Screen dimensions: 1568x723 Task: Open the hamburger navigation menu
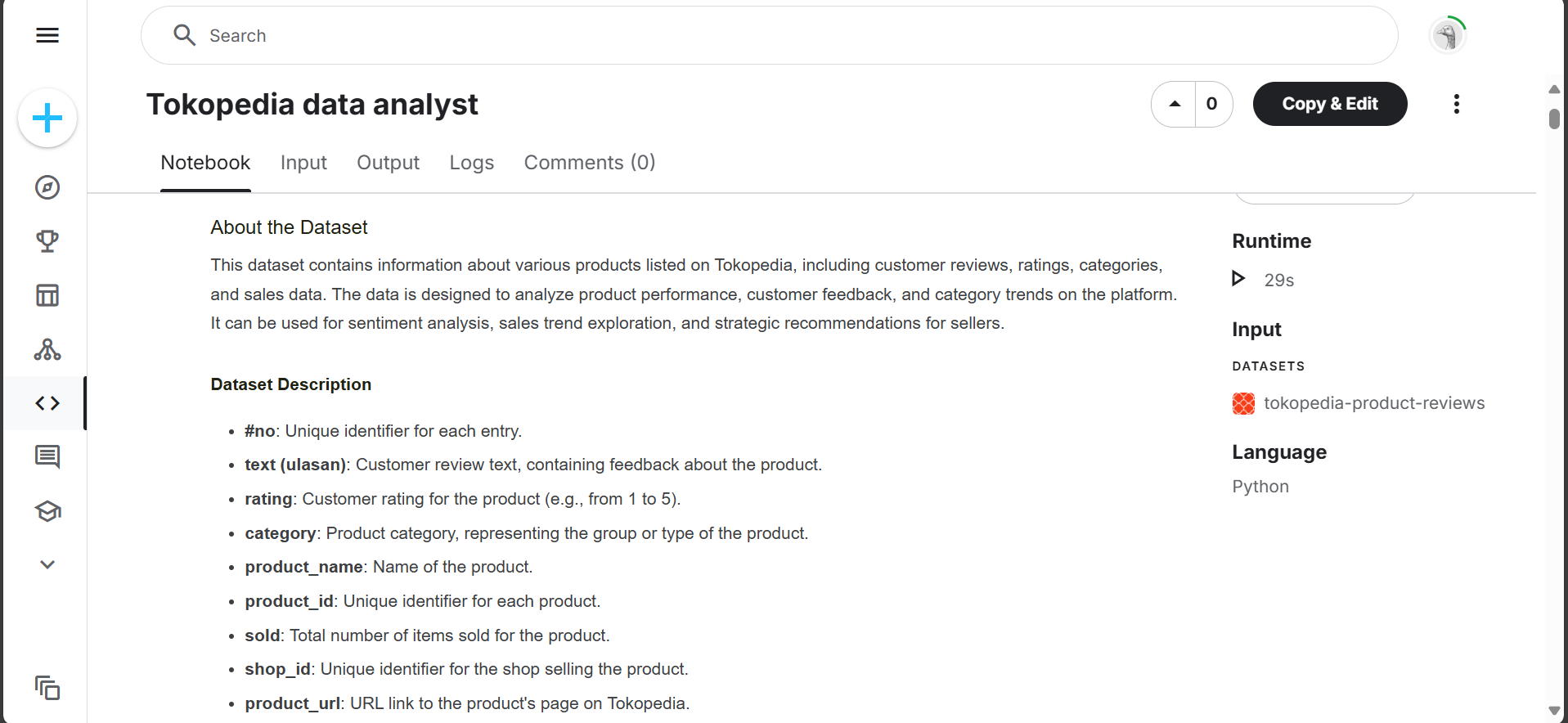[47, 35]
